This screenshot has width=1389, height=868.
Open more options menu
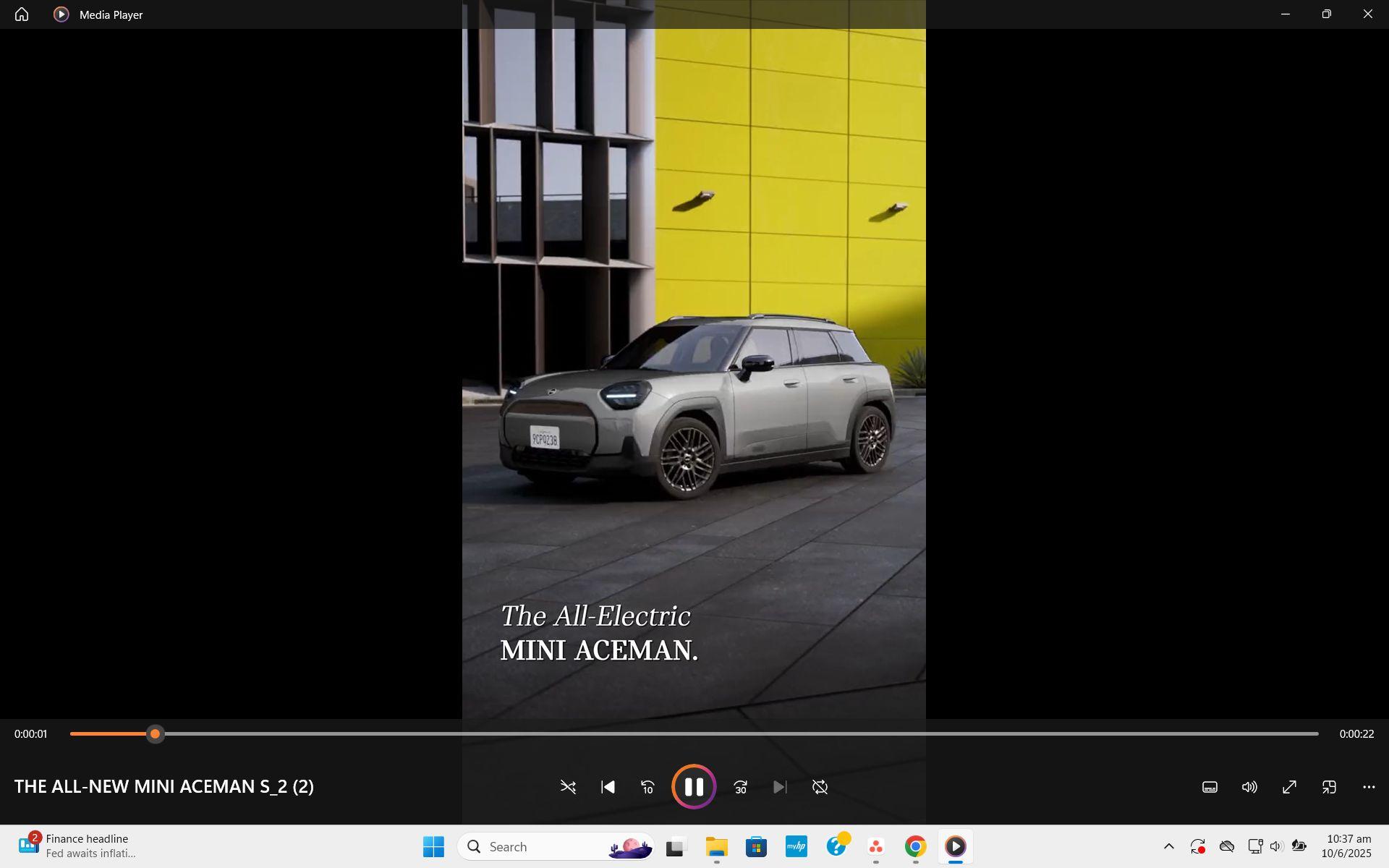pyautogui.click(x=1369, y=786)
